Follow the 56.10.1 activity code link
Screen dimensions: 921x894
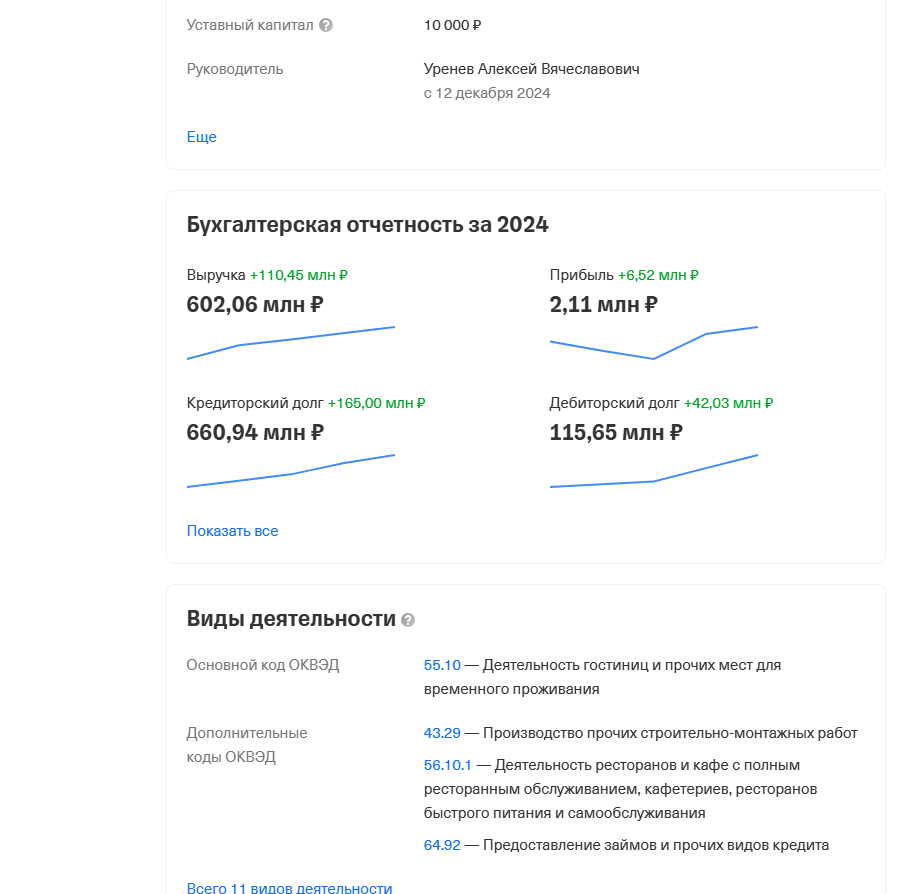447,765
